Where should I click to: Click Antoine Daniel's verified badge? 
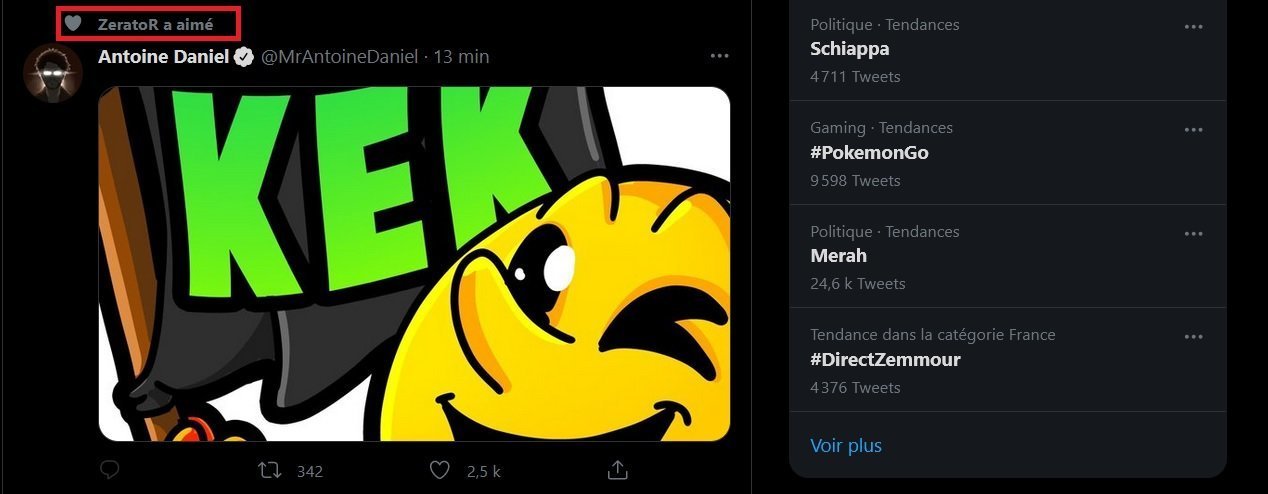pyautogui.click(x=243, y=57)
